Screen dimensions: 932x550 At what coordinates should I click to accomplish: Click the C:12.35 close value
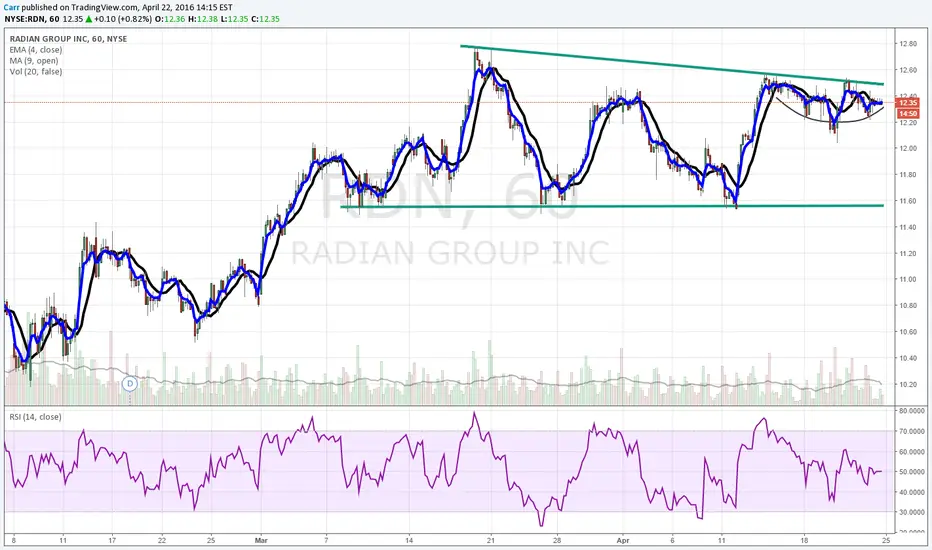coord(265,19)
